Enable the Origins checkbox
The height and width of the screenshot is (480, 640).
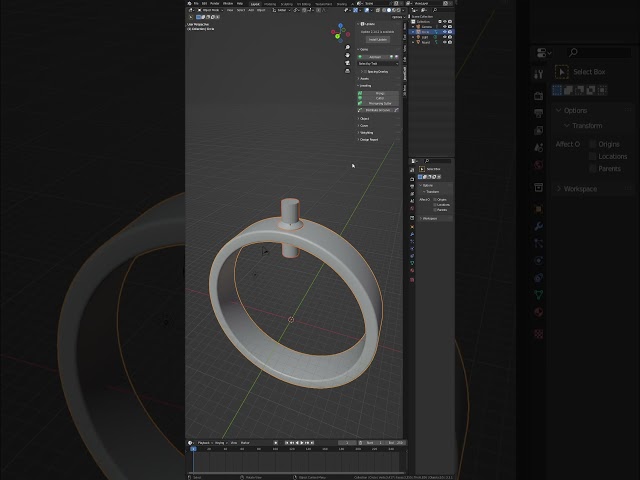435,200
